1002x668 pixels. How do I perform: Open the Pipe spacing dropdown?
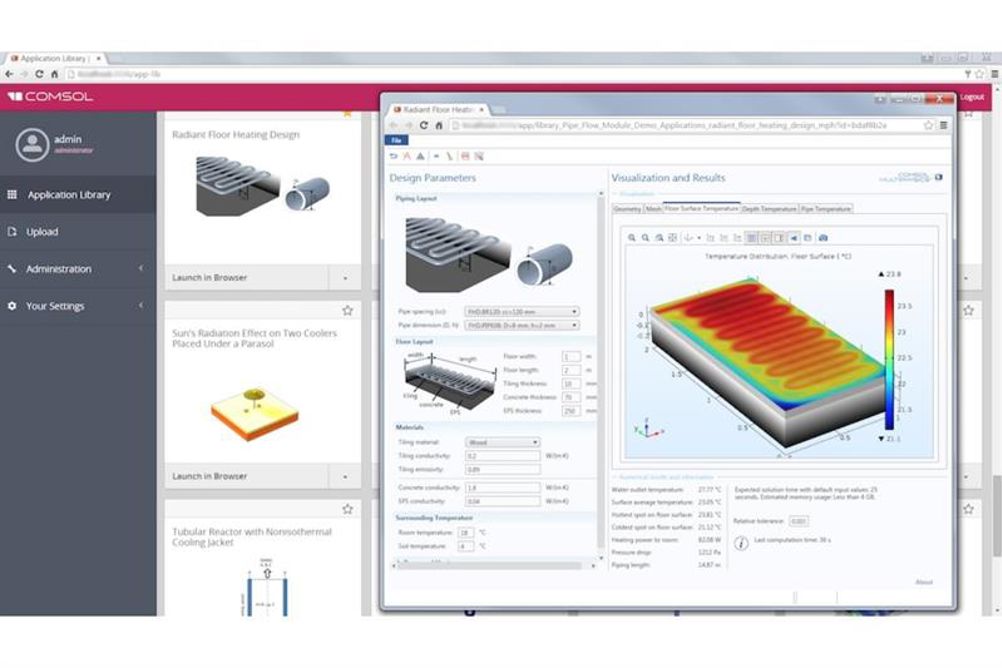(x=521, y=311)
